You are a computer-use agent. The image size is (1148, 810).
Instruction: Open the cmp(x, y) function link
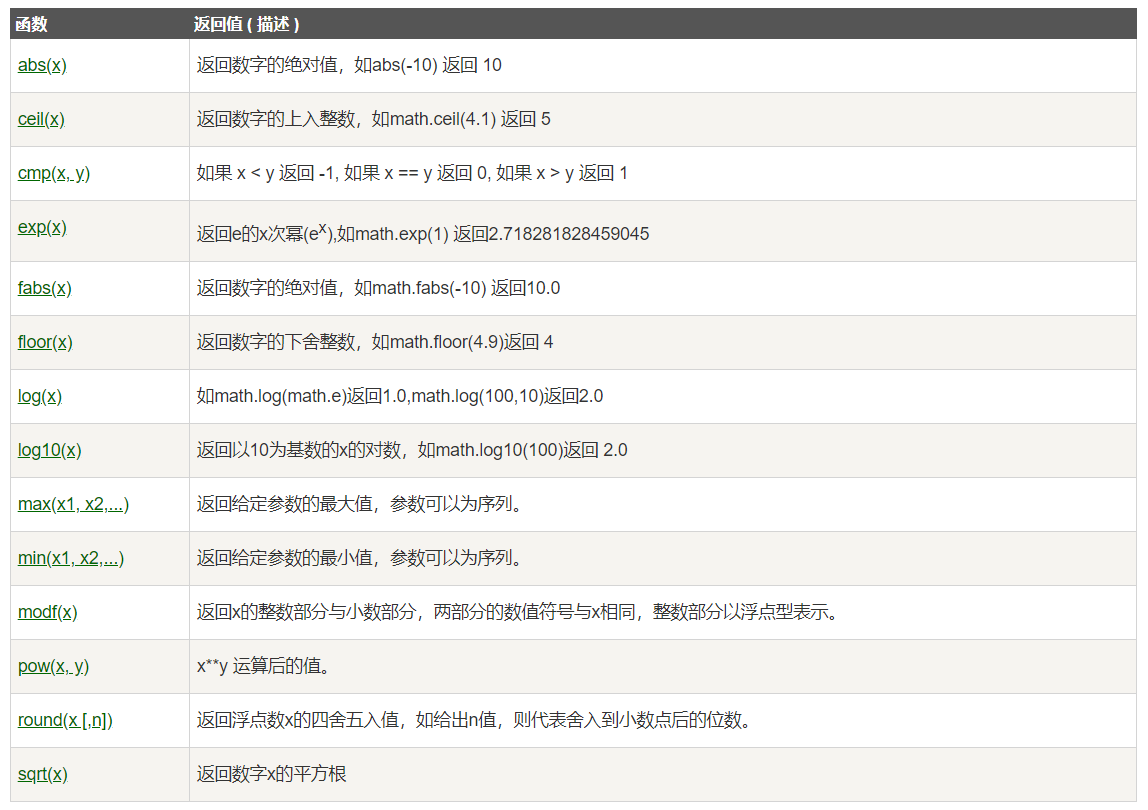(53, 174)
